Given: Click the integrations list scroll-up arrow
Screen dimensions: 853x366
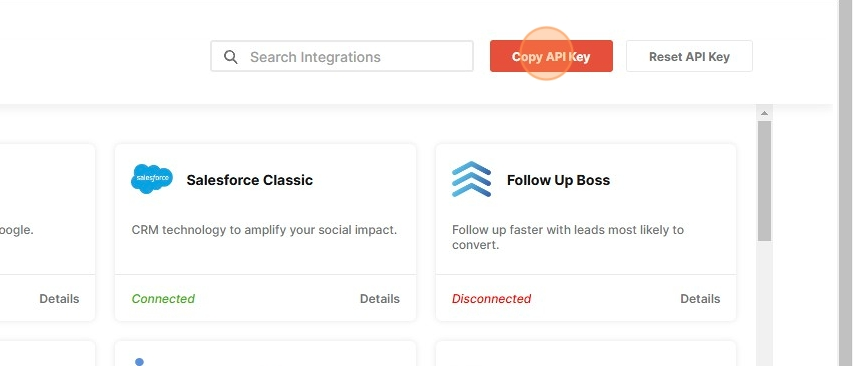Looking at the screenshot, I should pyautogui.click(x=764, y=113).
